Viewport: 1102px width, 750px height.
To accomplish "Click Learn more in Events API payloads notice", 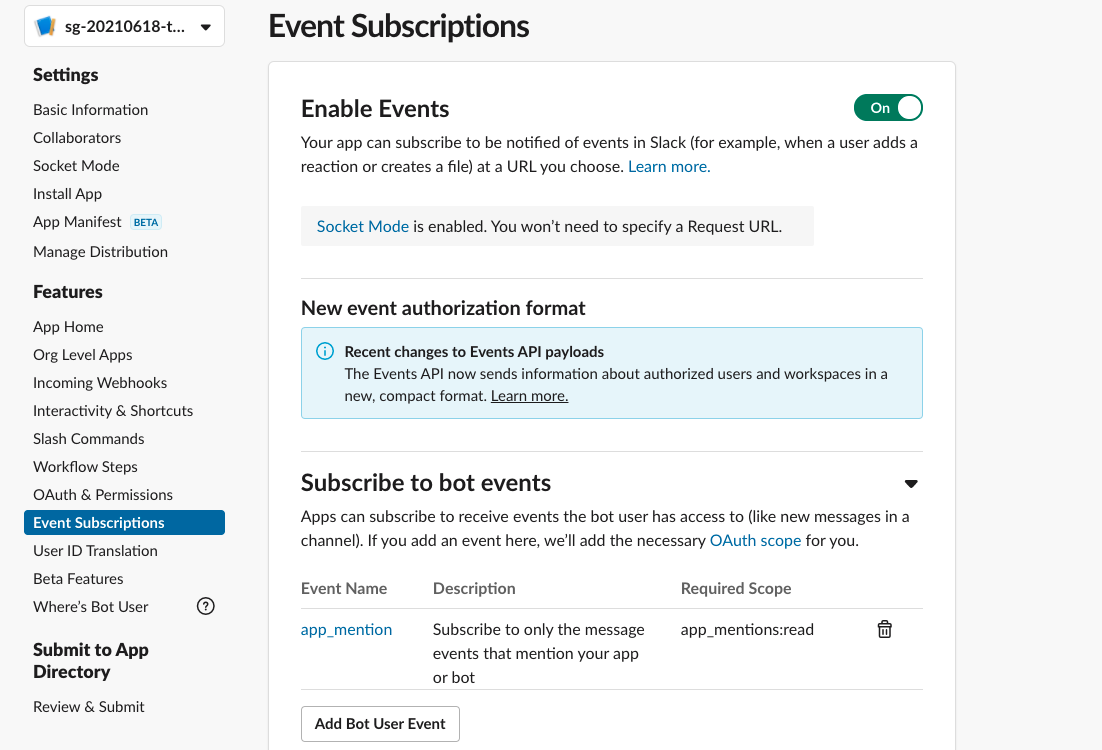I will point(529,396).
